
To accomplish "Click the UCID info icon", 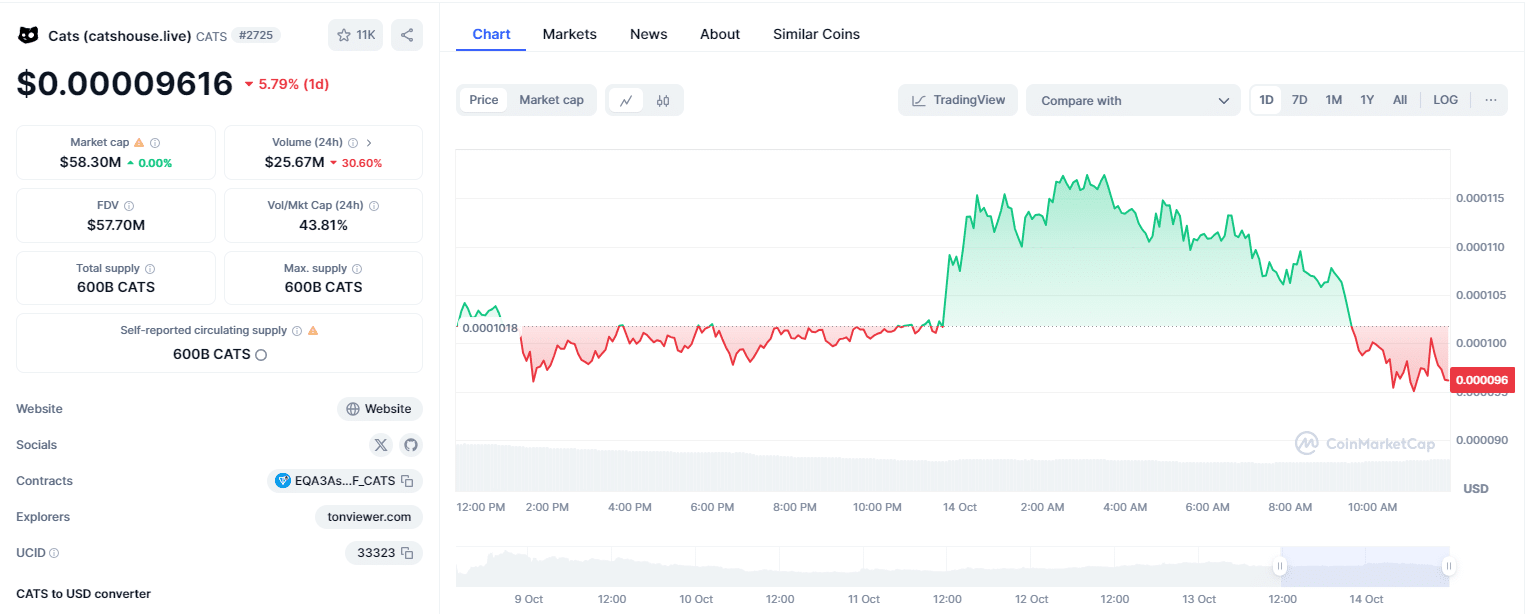I will coord(54,553).
